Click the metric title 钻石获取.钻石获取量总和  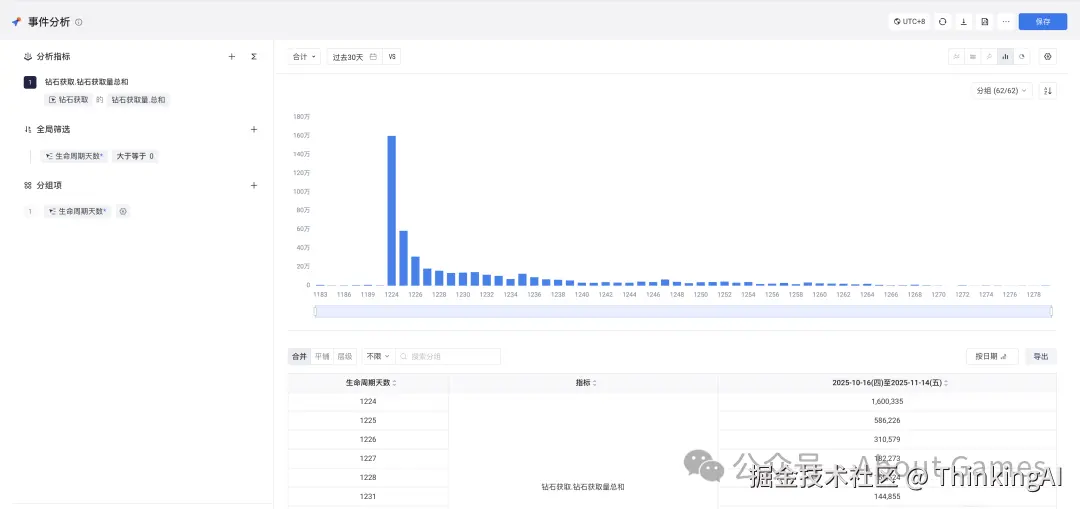coord(87,82)
